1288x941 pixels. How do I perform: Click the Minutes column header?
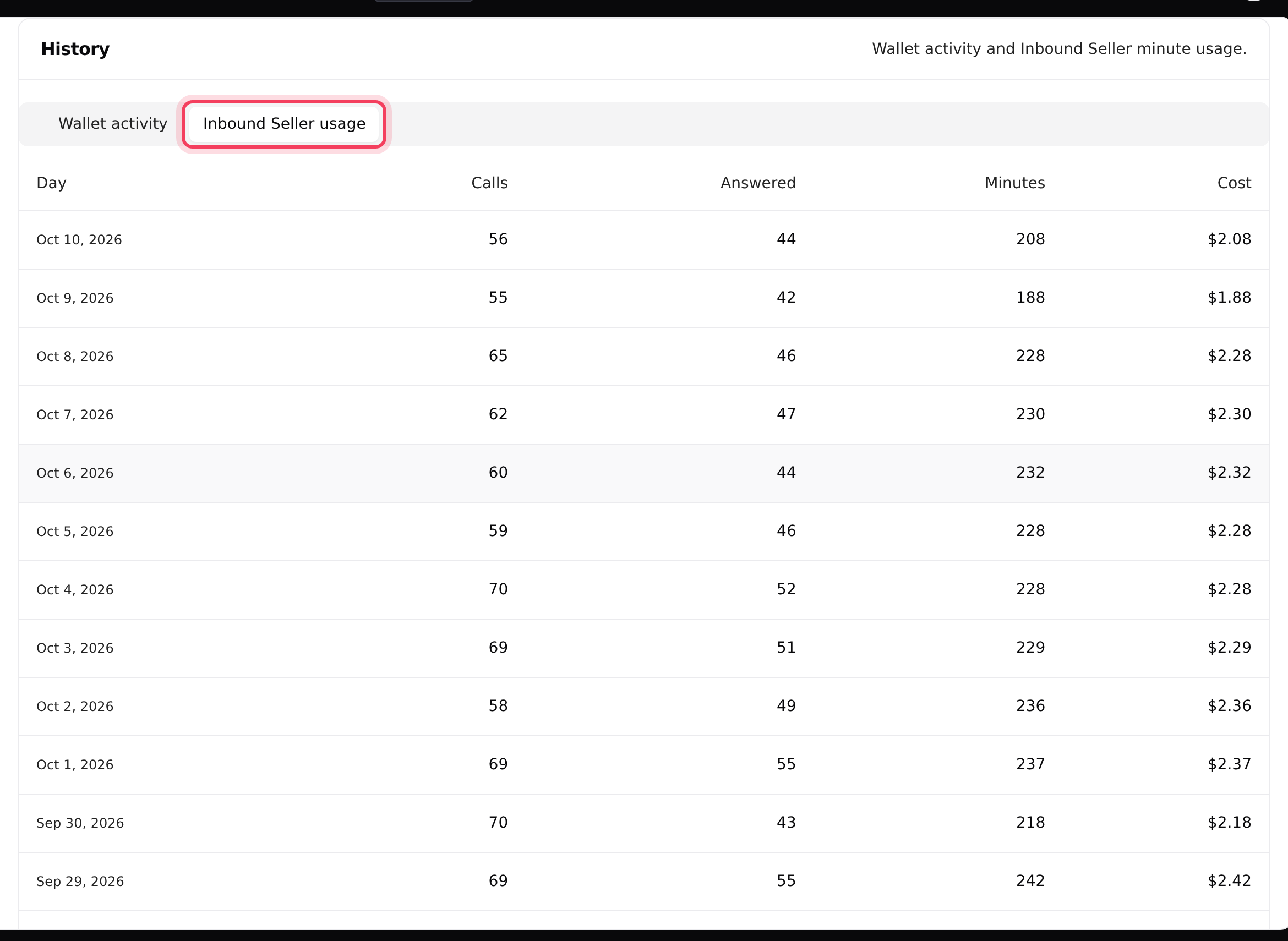pyautogui.click(x=1014, y=183)
